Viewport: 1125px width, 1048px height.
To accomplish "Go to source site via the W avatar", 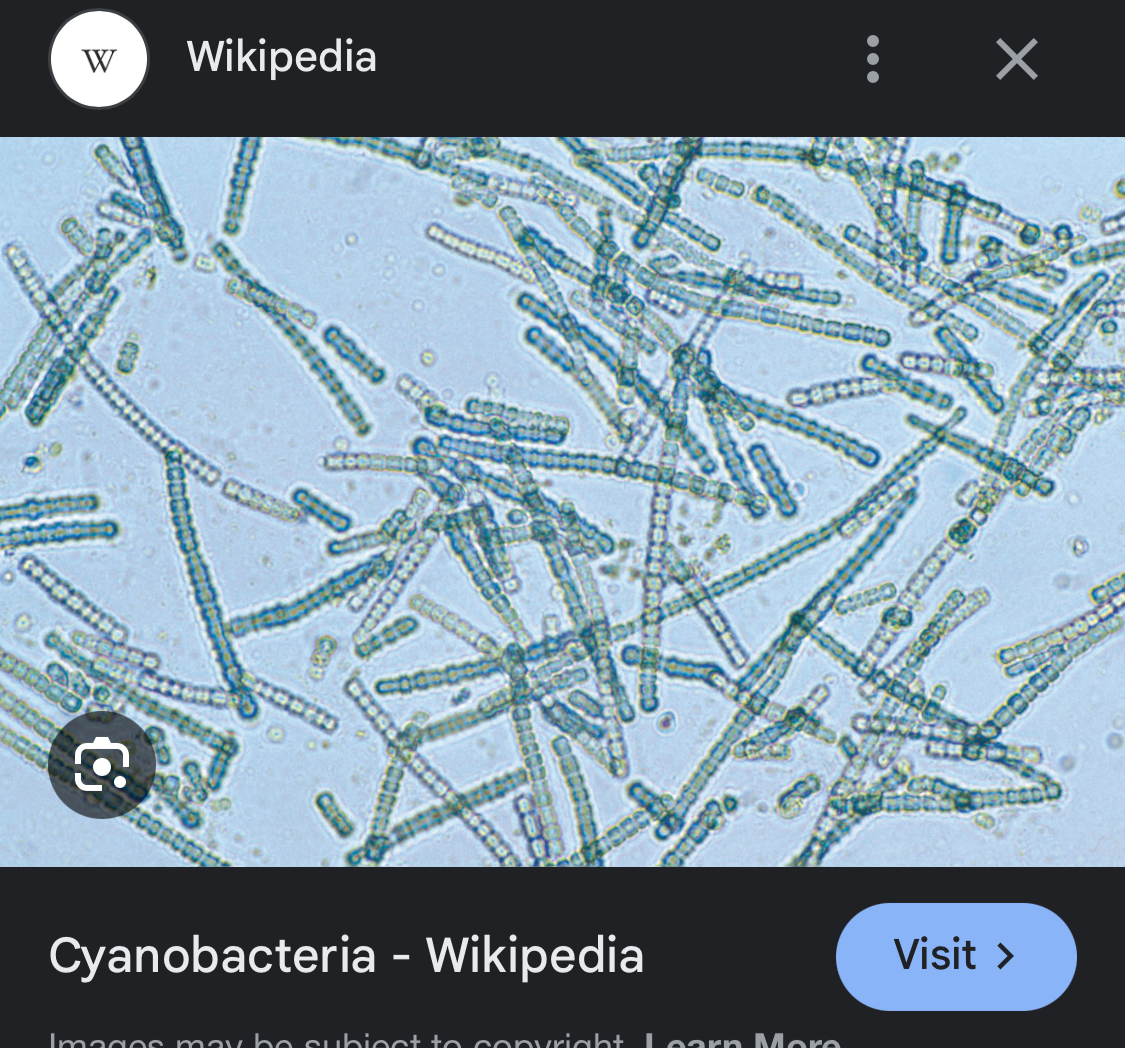I will pyautogui.click(x=99, y=59).
